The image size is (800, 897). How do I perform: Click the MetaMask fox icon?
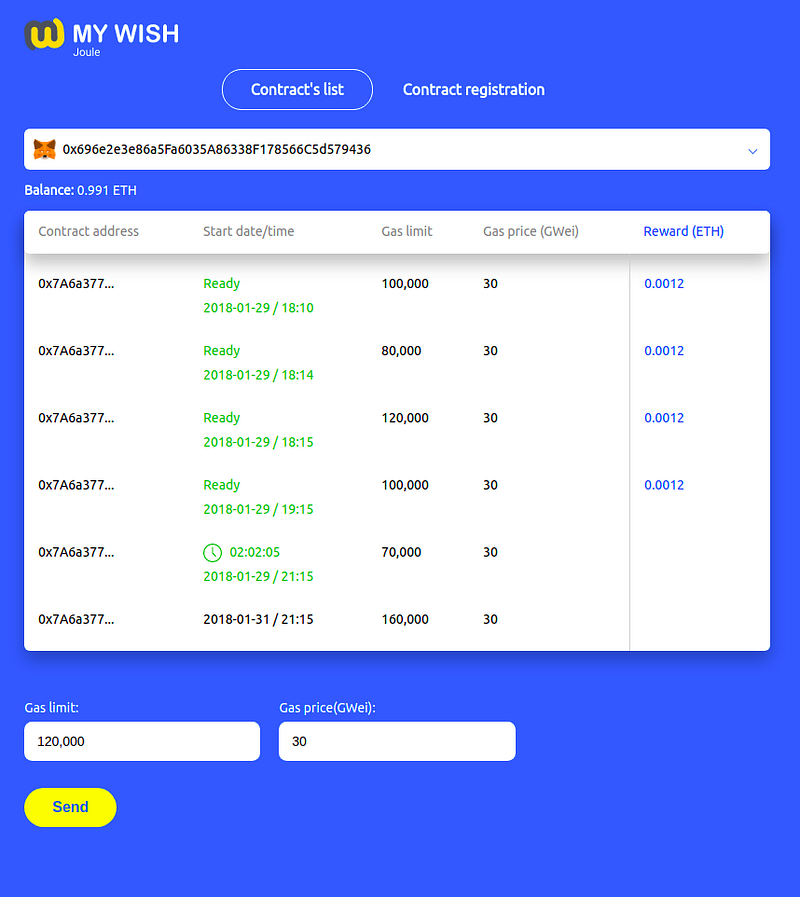[x=45, y=149]
